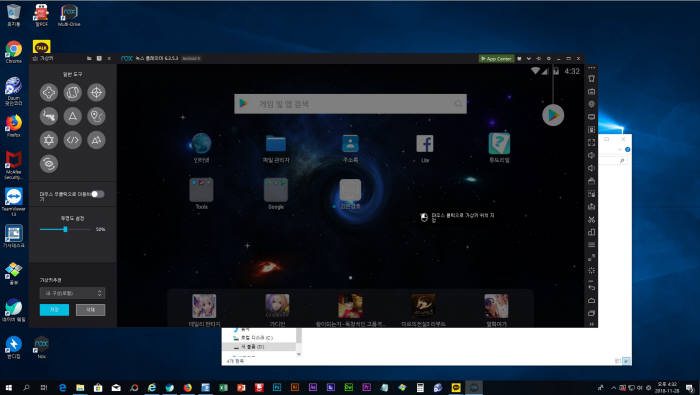Click the blue save button
The image size is (700, 395).
coord(54,310)
